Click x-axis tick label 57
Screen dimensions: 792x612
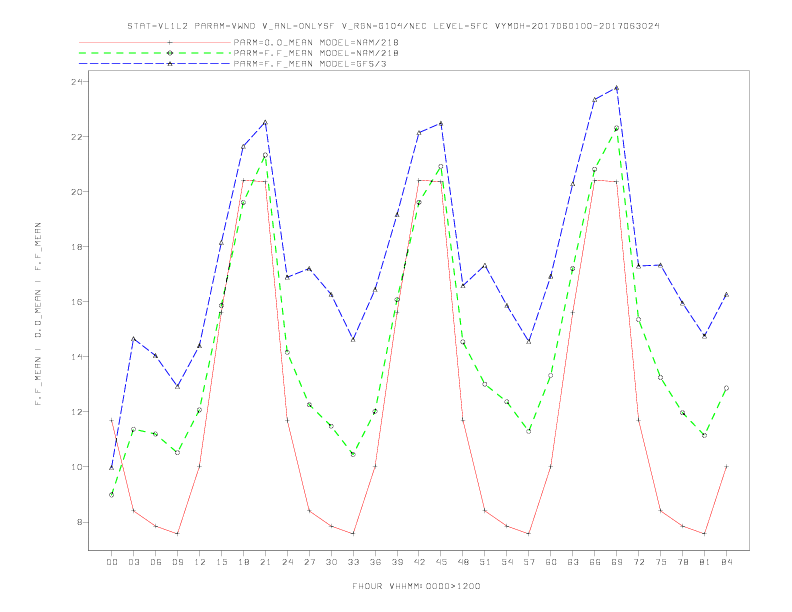529,562
